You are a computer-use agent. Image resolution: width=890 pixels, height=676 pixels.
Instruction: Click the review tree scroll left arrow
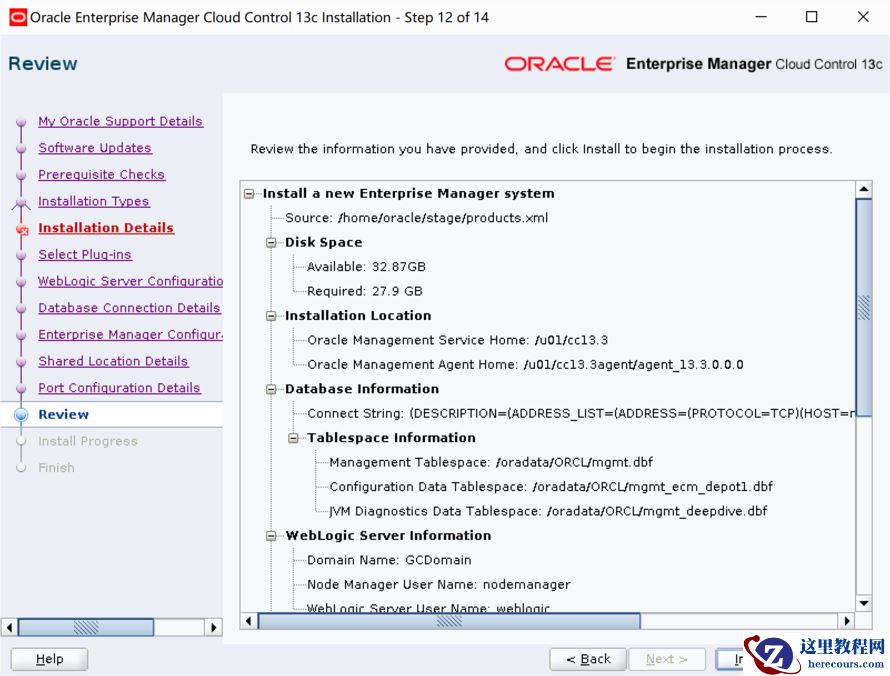click(x=249, y=621)
